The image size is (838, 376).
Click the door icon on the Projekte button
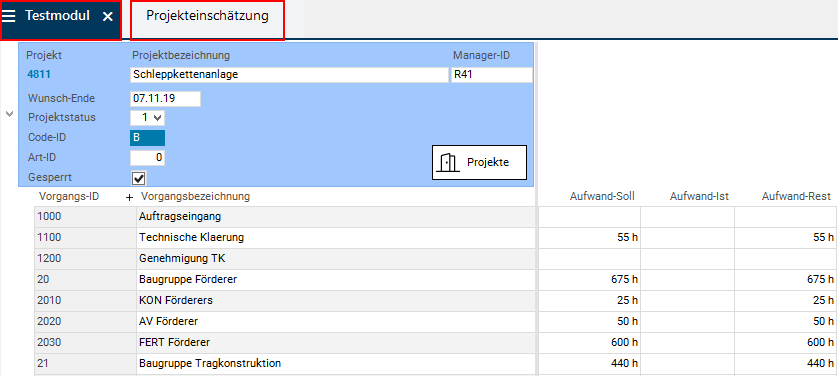point(448,162)
